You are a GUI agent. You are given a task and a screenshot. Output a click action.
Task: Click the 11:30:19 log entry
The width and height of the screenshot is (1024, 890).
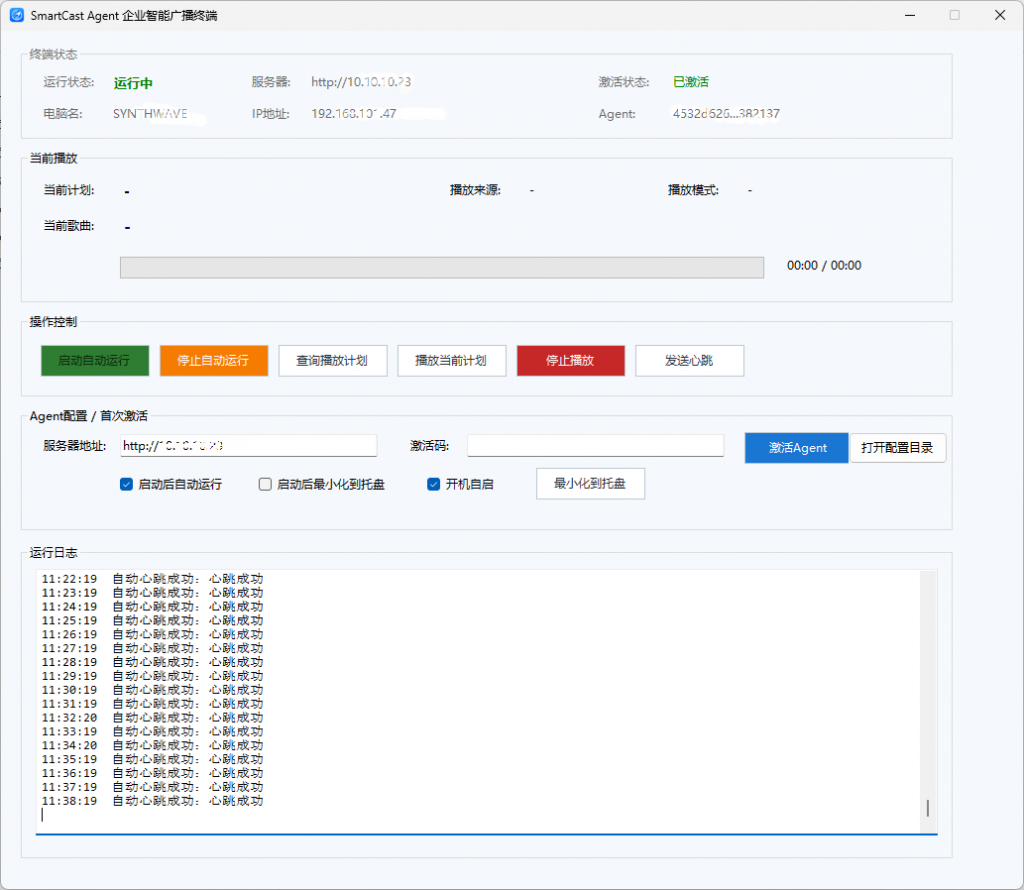(x=153, y=690)
